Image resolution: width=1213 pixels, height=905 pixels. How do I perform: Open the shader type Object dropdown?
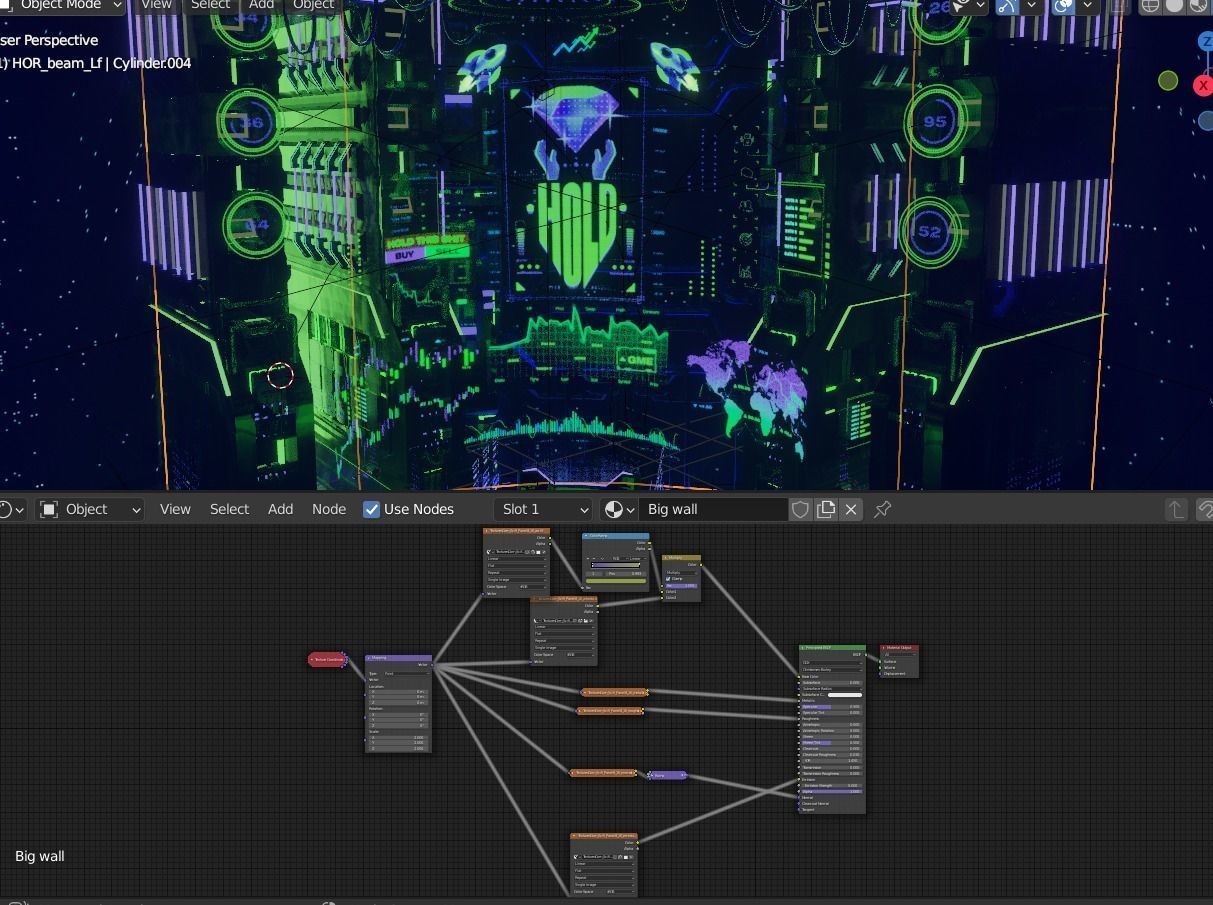tap(90, 509)
